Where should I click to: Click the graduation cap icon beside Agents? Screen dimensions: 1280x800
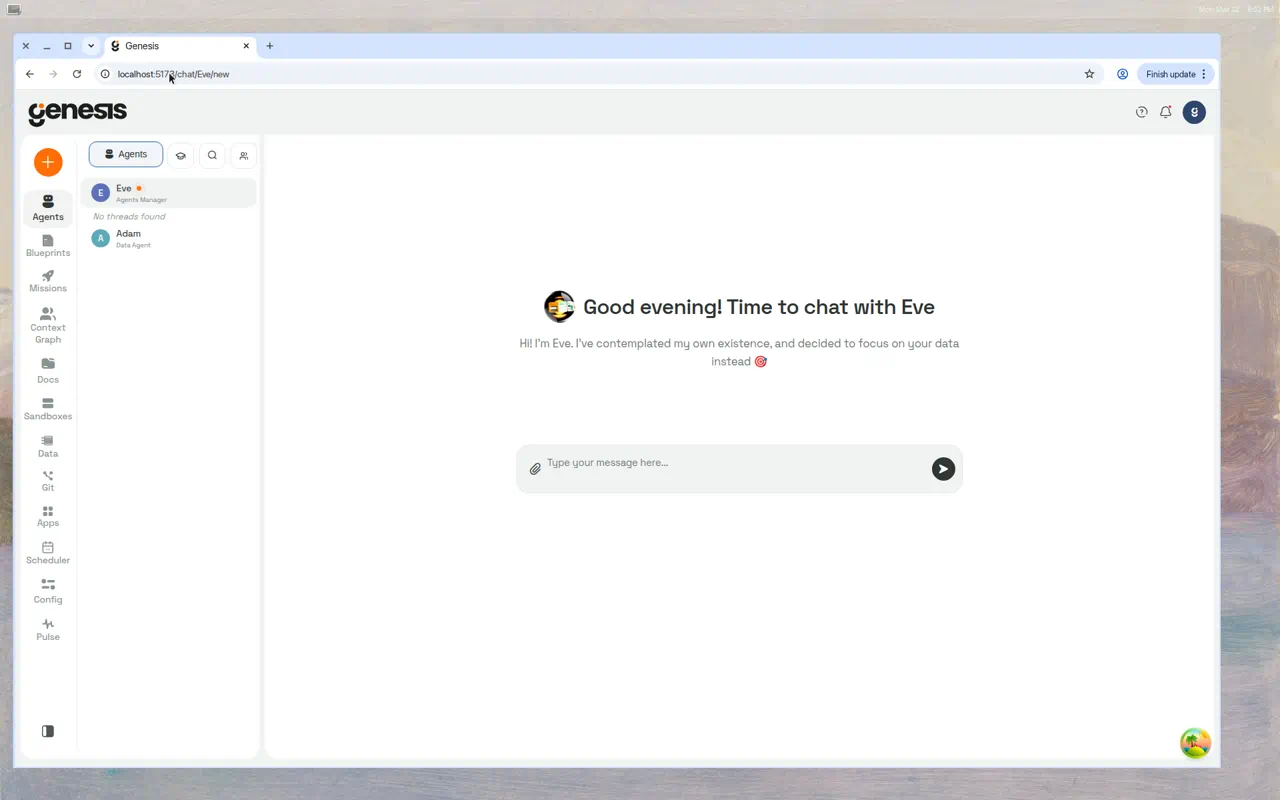[x=181, y=155]
